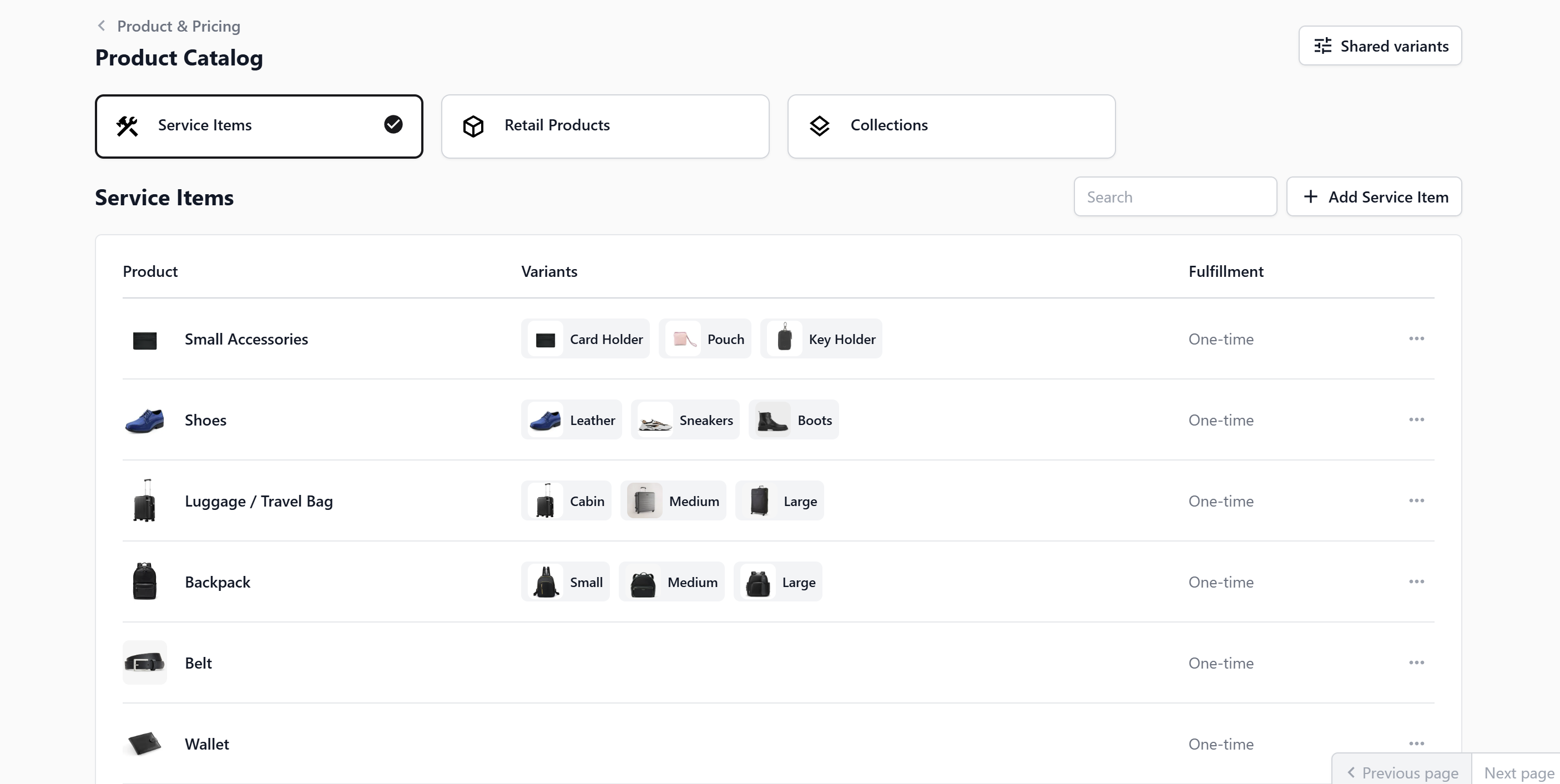Click the Collections layers icon
The height and width of the screenshot is (784, 1560).
click(x=819, y=126)
